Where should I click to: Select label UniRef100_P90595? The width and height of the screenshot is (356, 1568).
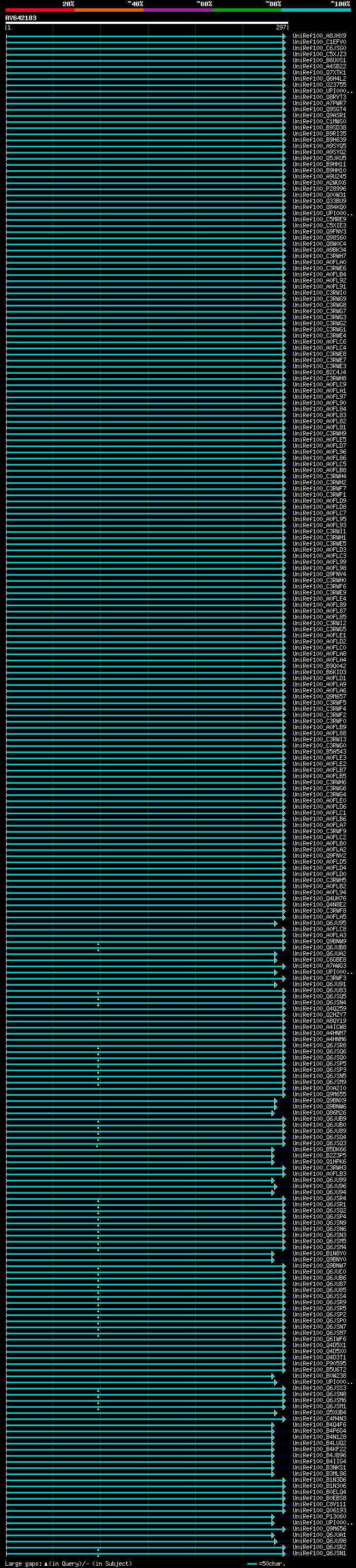pos(319,1363)
